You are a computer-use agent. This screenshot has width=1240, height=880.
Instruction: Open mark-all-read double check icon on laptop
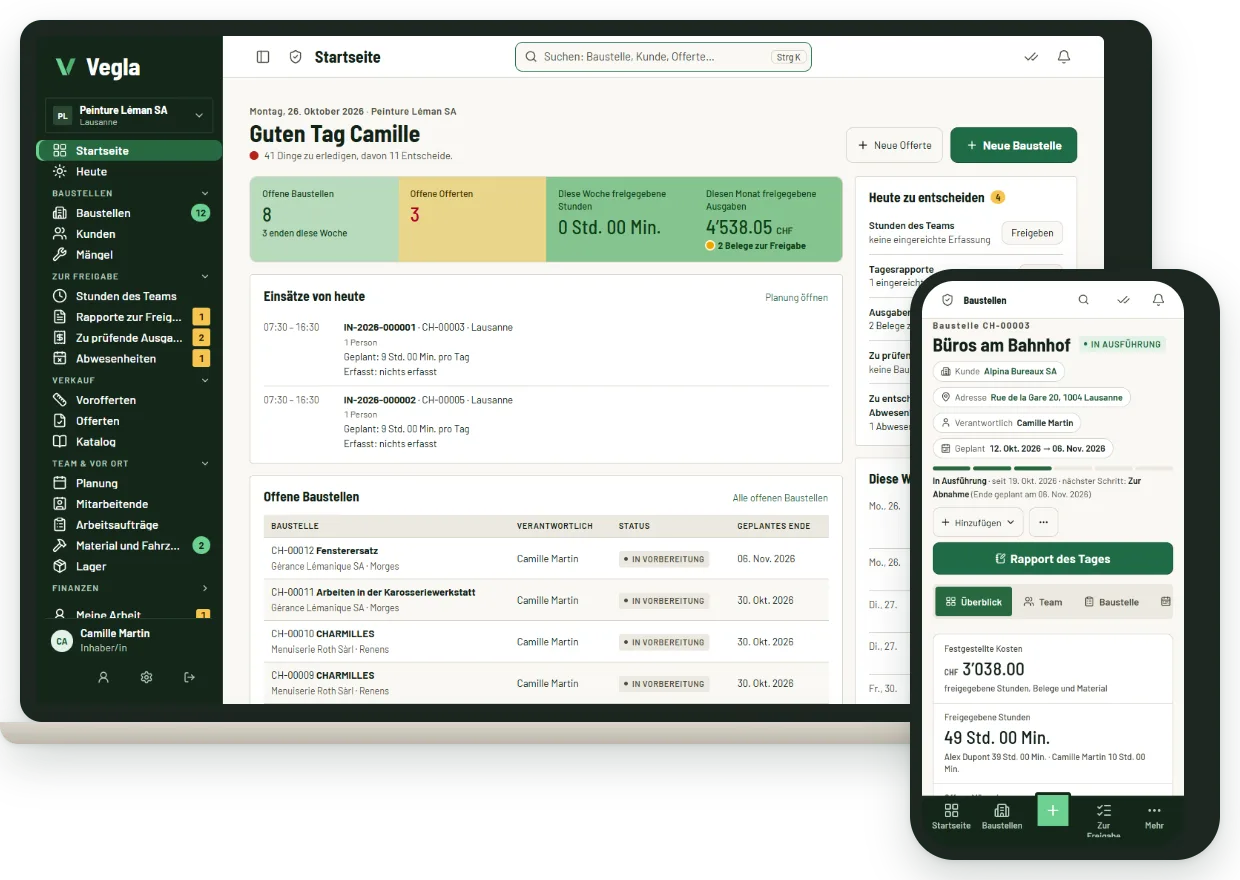click(1031, 57)
